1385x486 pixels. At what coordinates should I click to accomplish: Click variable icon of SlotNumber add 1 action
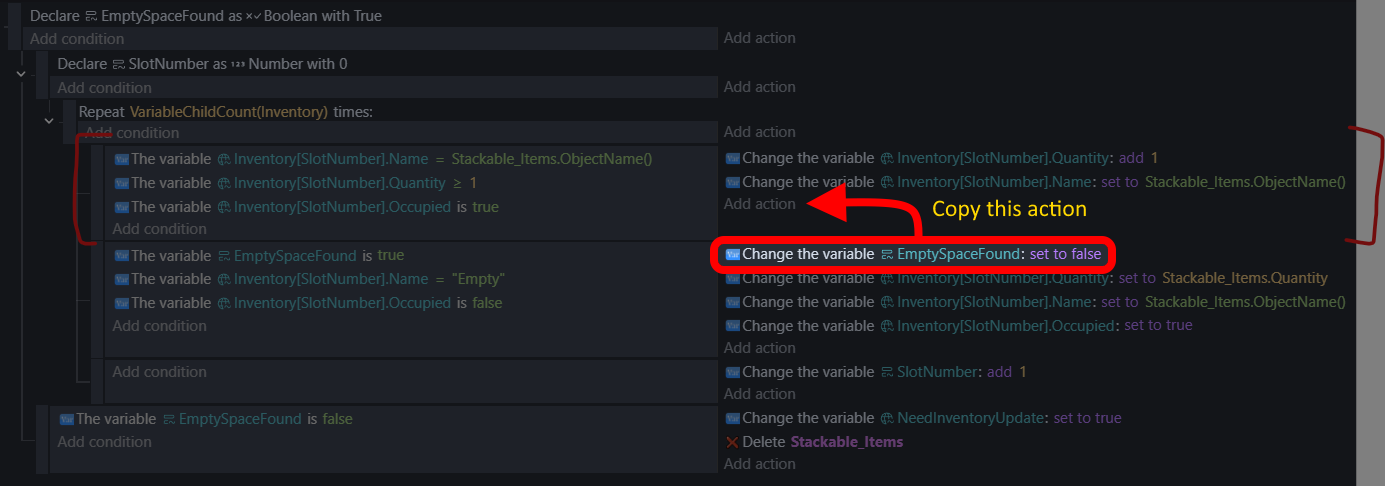point(732,372)
